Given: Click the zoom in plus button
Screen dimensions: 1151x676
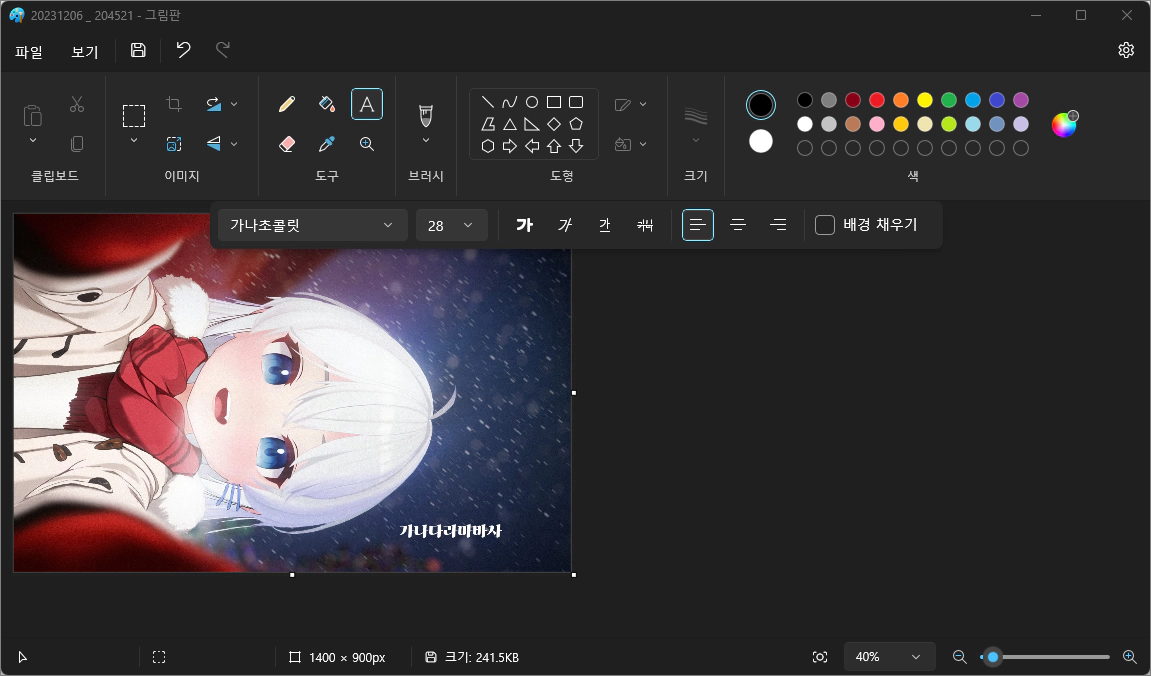Looking at the screenshot, I should click(x=1130, y=657).
